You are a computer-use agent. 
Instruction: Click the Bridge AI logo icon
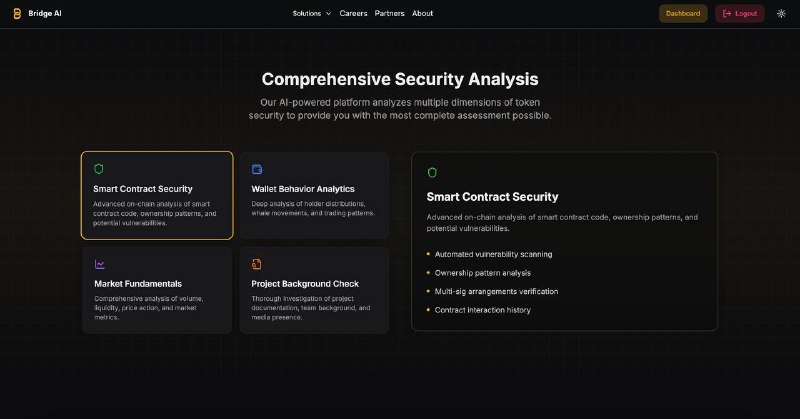point(17,14)
